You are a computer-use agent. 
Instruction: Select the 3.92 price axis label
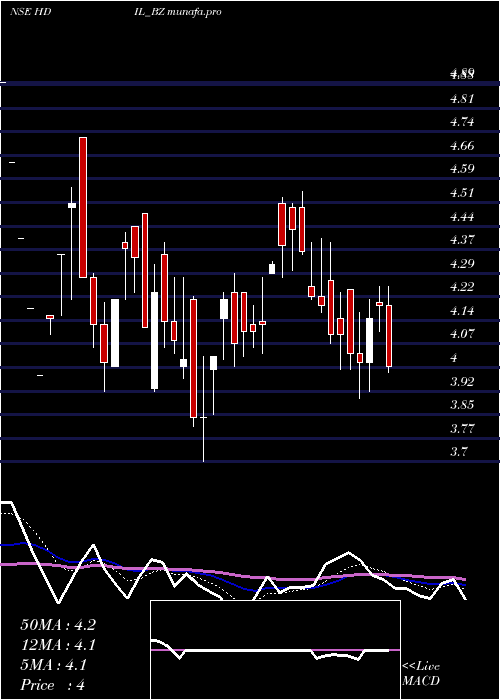click(x=462, y=382)
